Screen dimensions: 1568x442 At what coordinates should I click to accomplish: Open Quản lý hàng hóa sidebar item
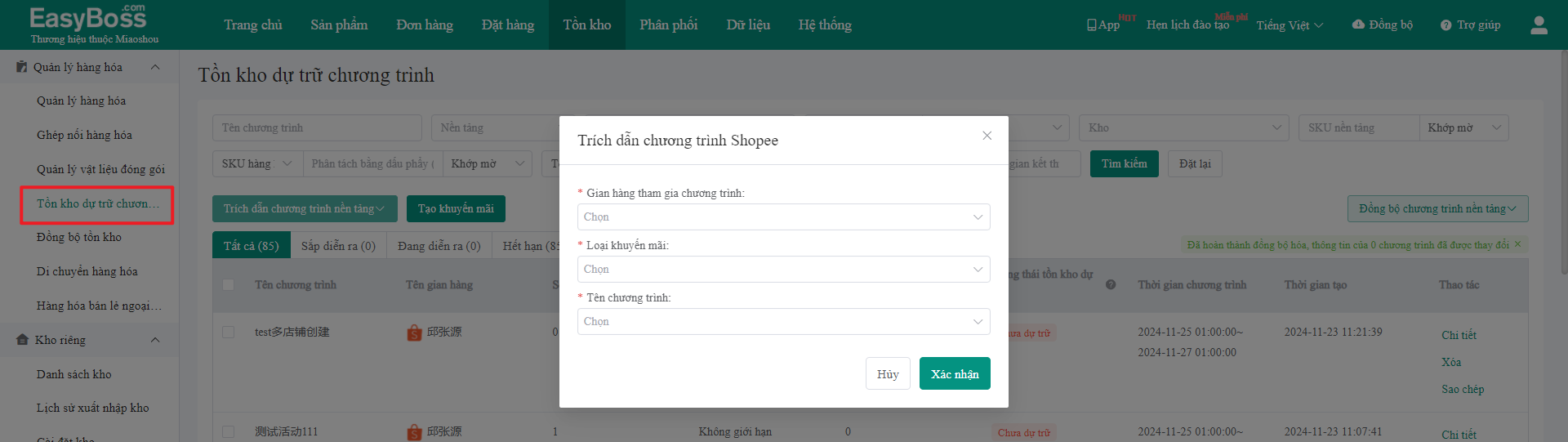(81, 100)
